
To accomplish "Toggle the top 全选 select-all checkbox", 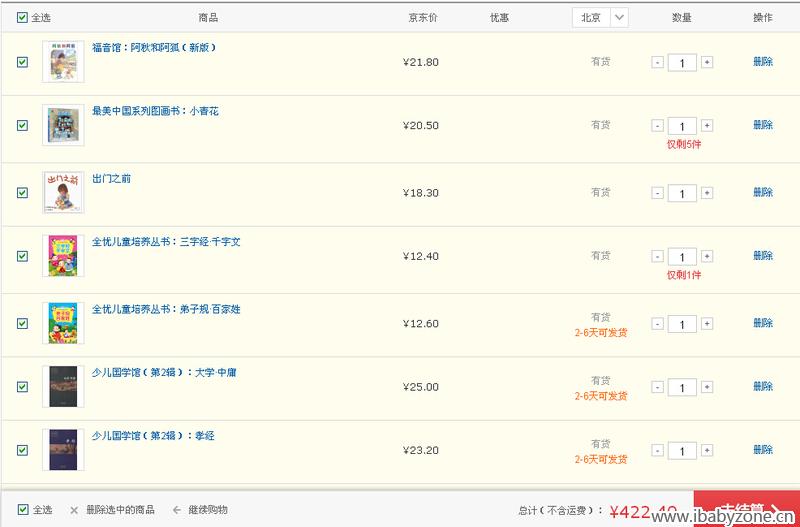I will pos(22,17).
